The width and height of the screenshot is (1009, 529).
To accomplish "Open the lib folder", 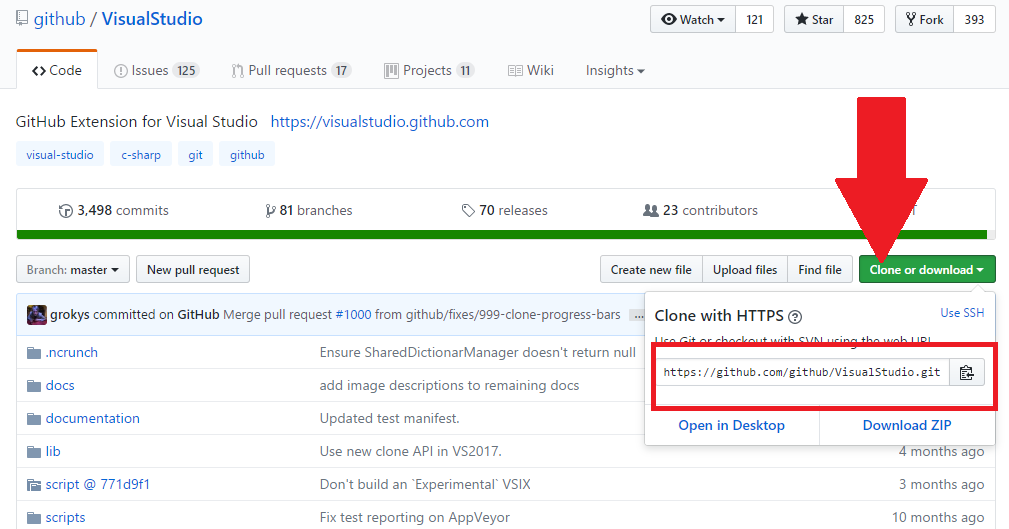I will tap(53, 452).
